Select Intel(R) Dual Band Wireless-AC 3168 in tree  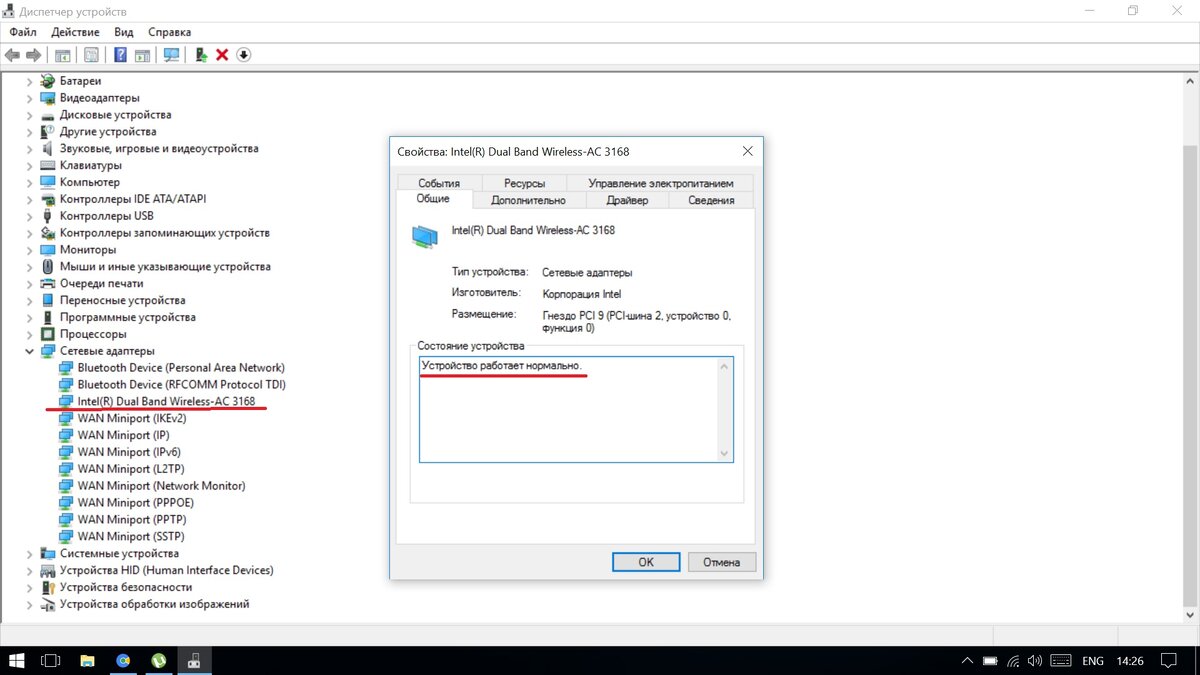click(x=166, y=401)
